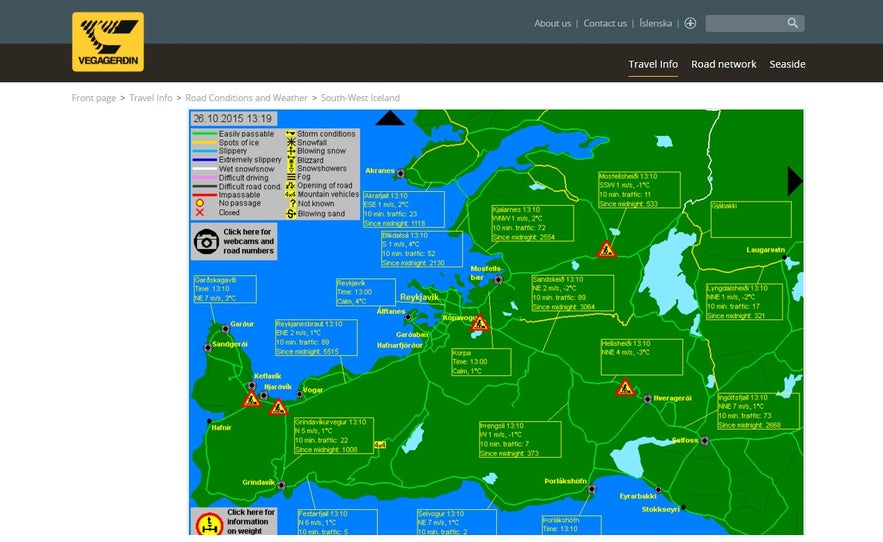Click roadwork warning sign near Kópavogur
Viewport: 883px width, 542px height.
click(480, 322)
